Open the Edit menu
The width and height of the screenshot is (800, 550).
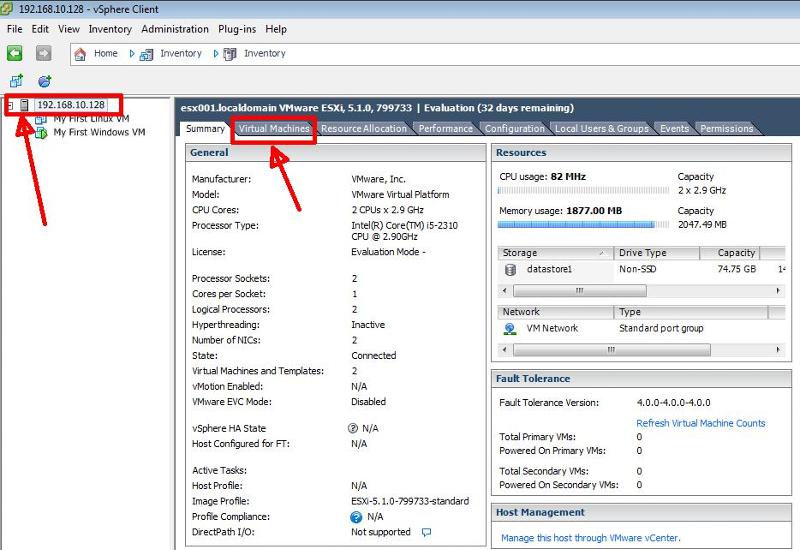pyautogui.click(x=40, y=29)
